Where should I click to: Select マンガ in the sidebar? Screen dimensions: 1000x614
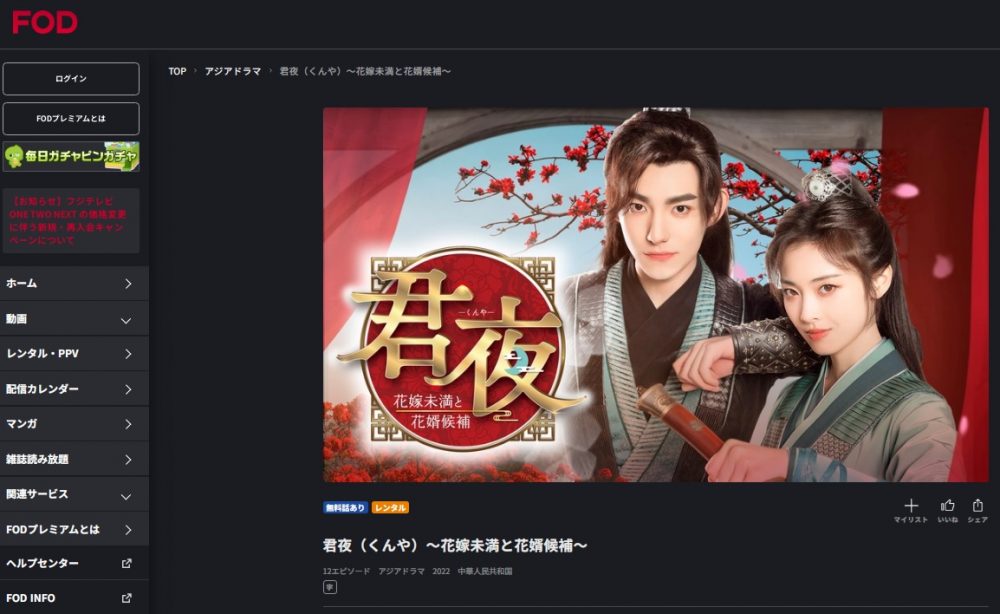(x=74, y=424)
